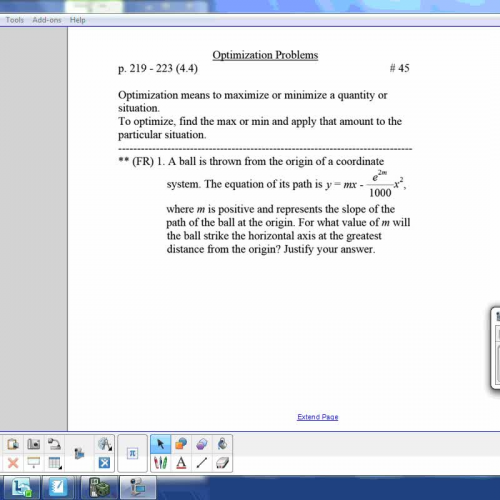Choose the Eraser tool
Viewport: 500px width, 500px height.
[222, 463]
